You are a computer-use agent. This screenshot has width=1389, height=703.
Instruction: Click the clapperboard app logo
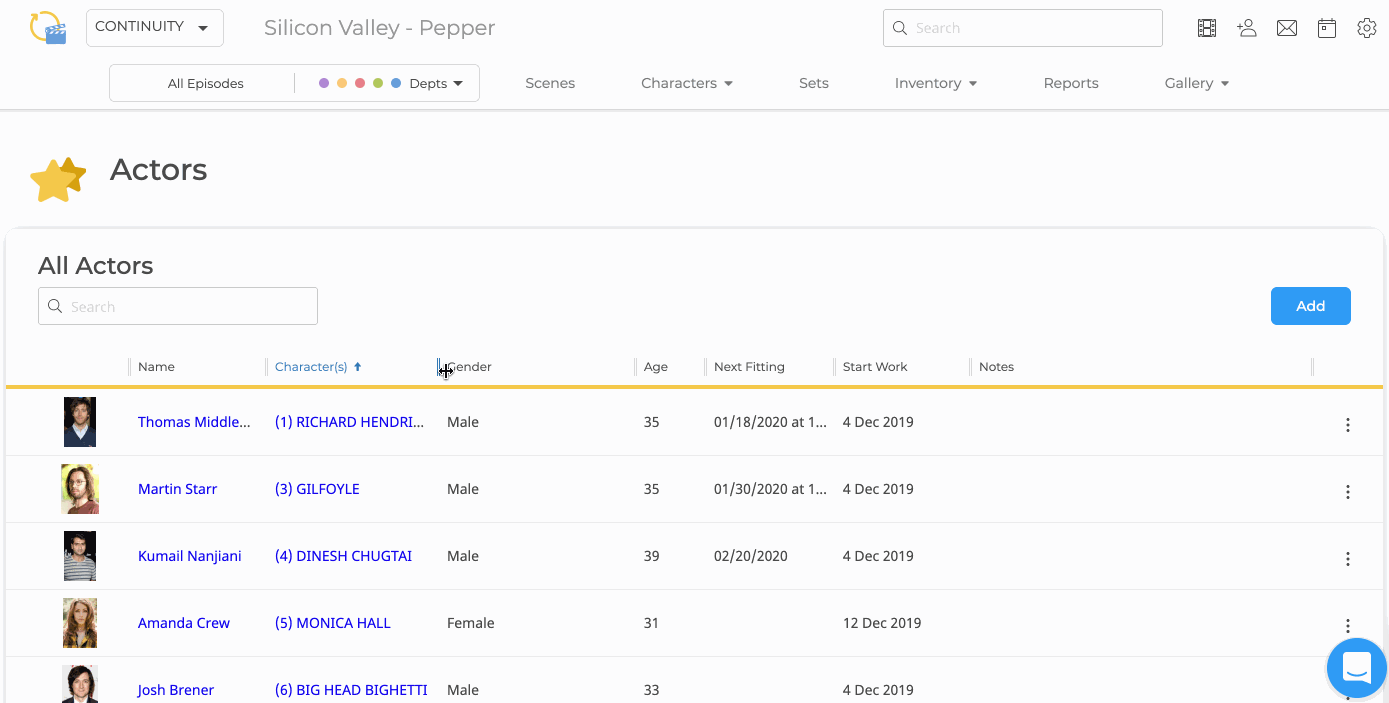[x=47, y=28]
